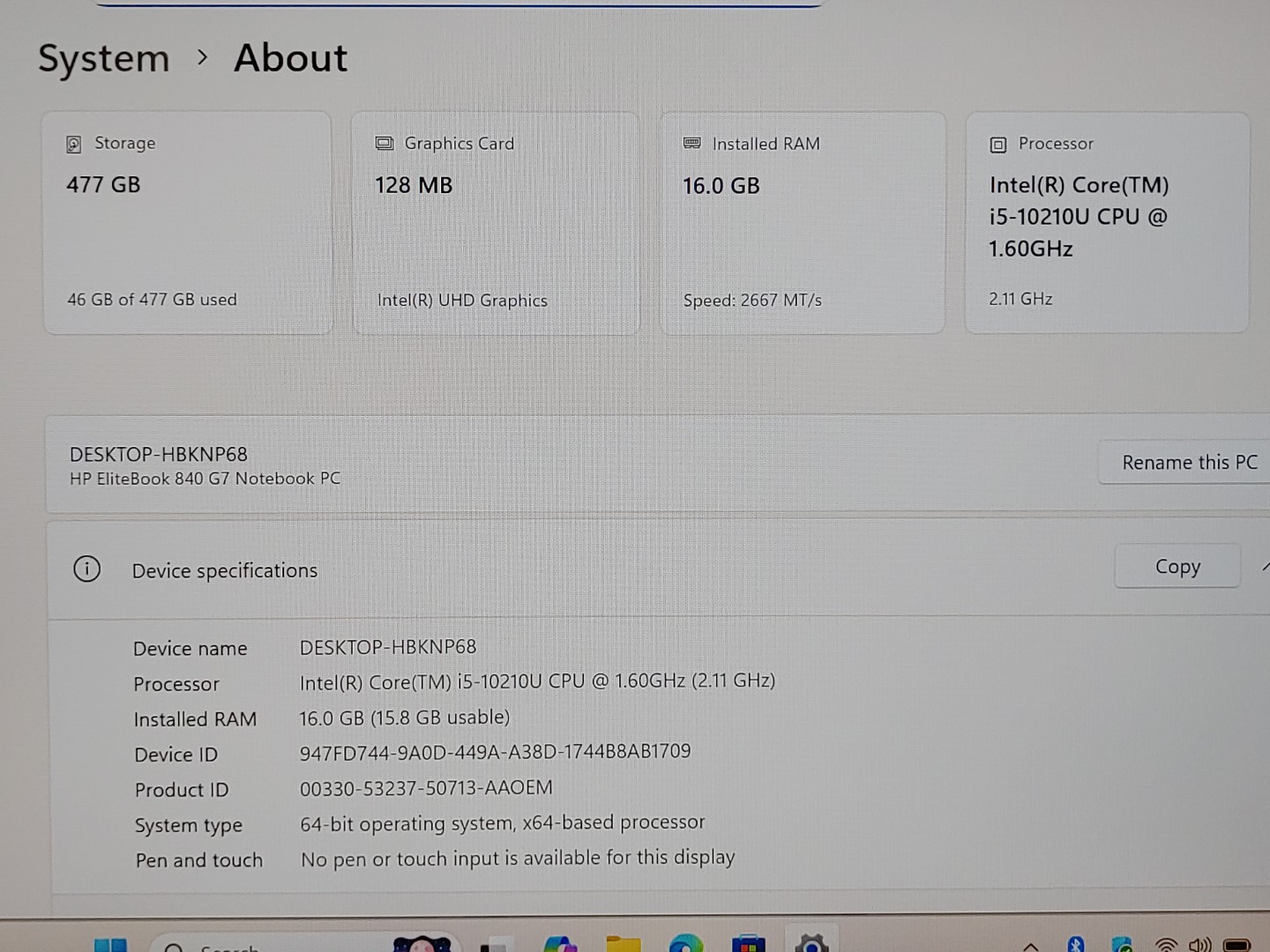Image resolution: width=1270 pixels, height=952 pixels.
Task: Open the Wi-Fi network tray icon
Action: point(1166,945)
